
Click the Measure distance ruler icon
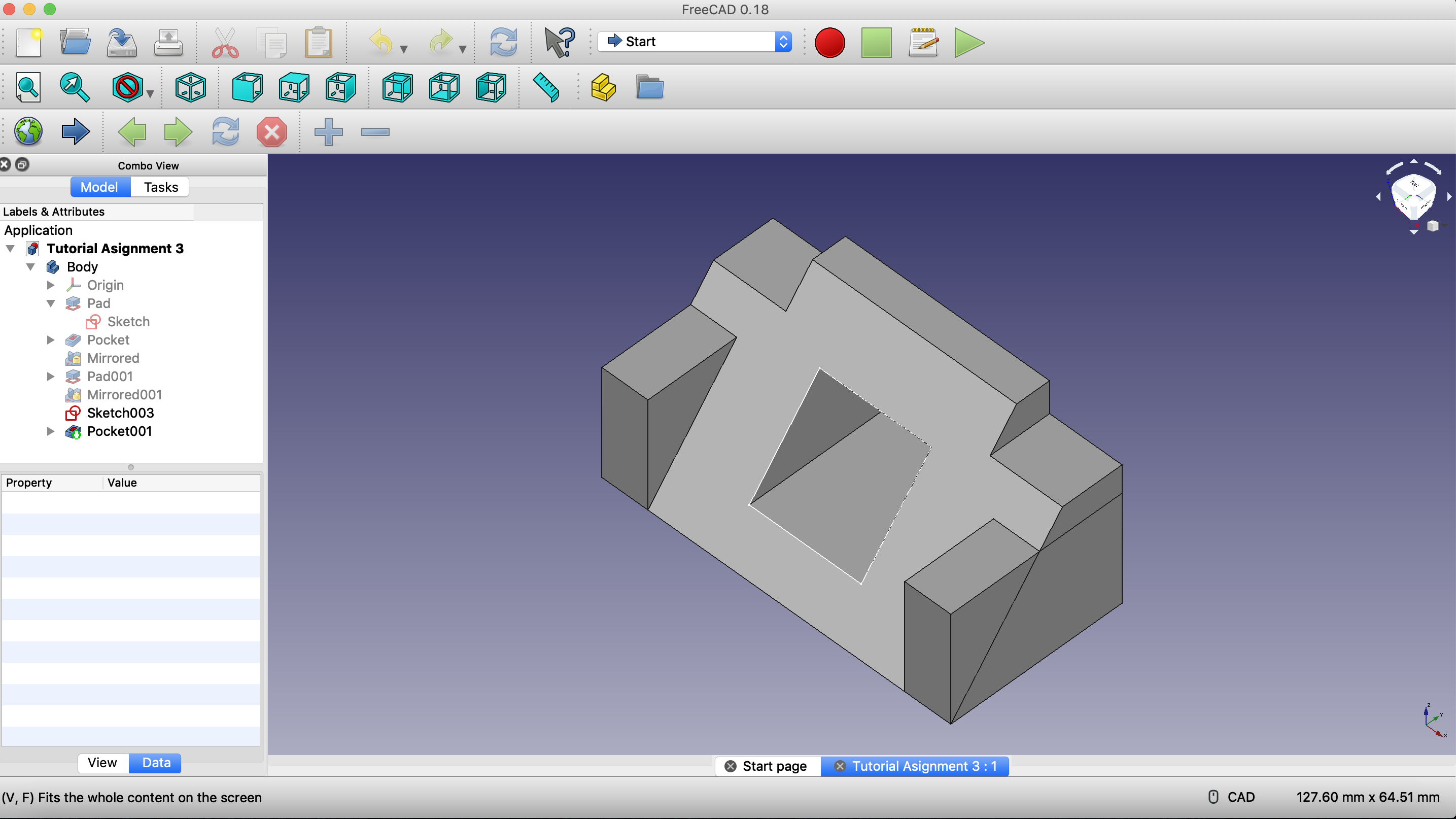click(545, 88)
